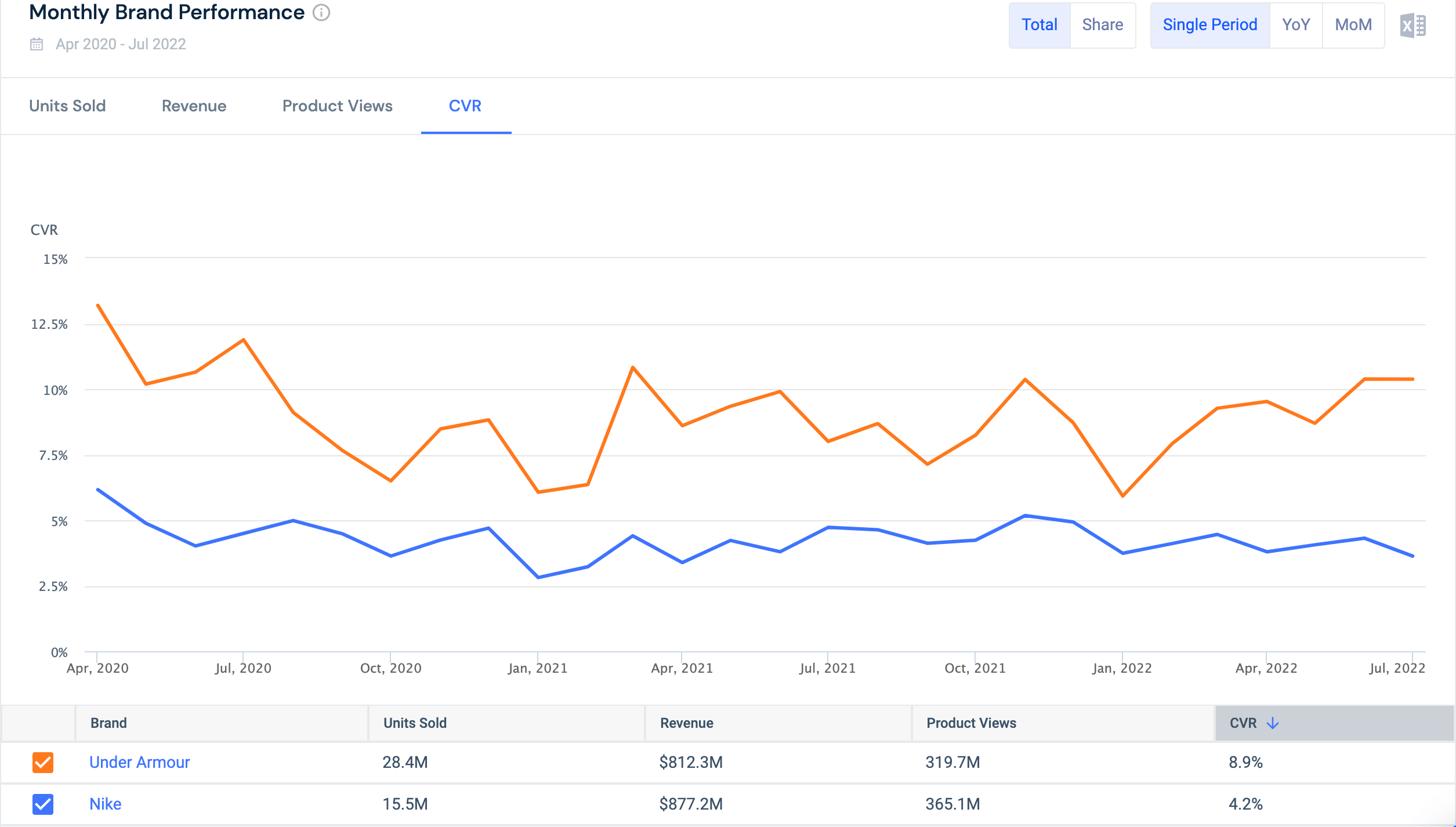The height and width of the screenshot is (827, 1456).
Task: Click the Total period icon
Action: (1040, 25)
